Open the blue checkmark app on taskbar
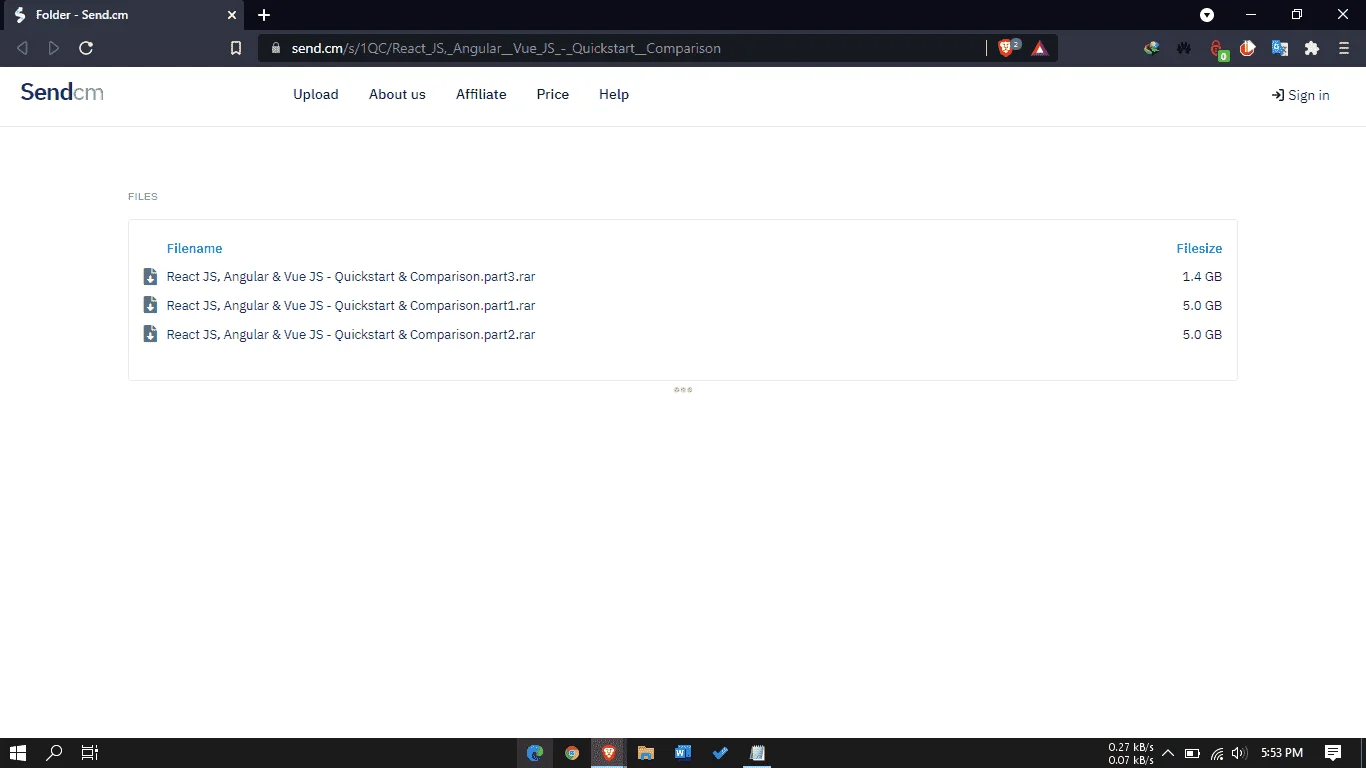1366x768 pixels. click(720, 753)
